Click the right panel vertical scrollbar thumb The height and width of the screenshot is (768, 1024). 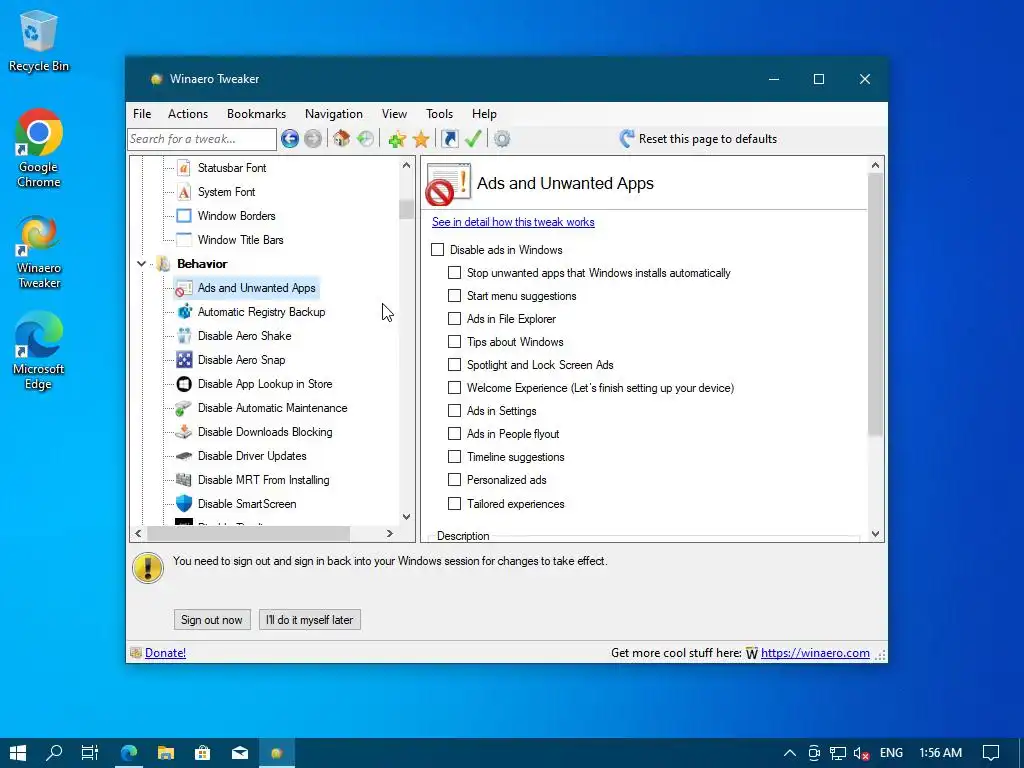tap(875, 304)
